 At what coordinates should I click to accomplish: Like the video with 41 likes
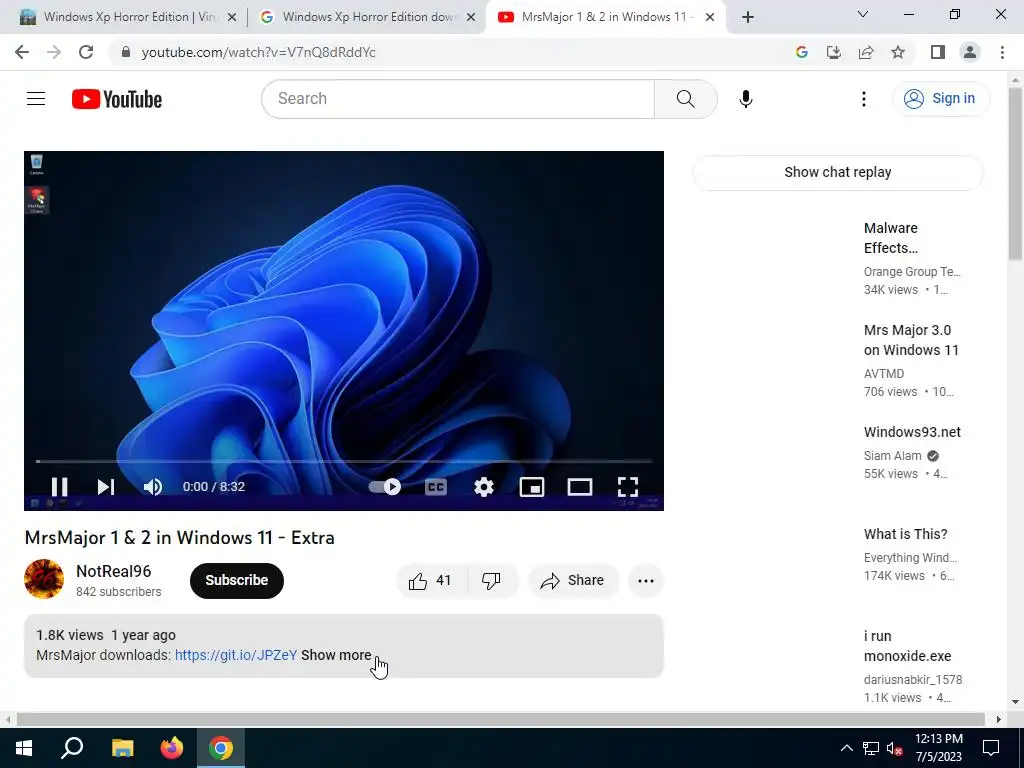coord(431,580)
